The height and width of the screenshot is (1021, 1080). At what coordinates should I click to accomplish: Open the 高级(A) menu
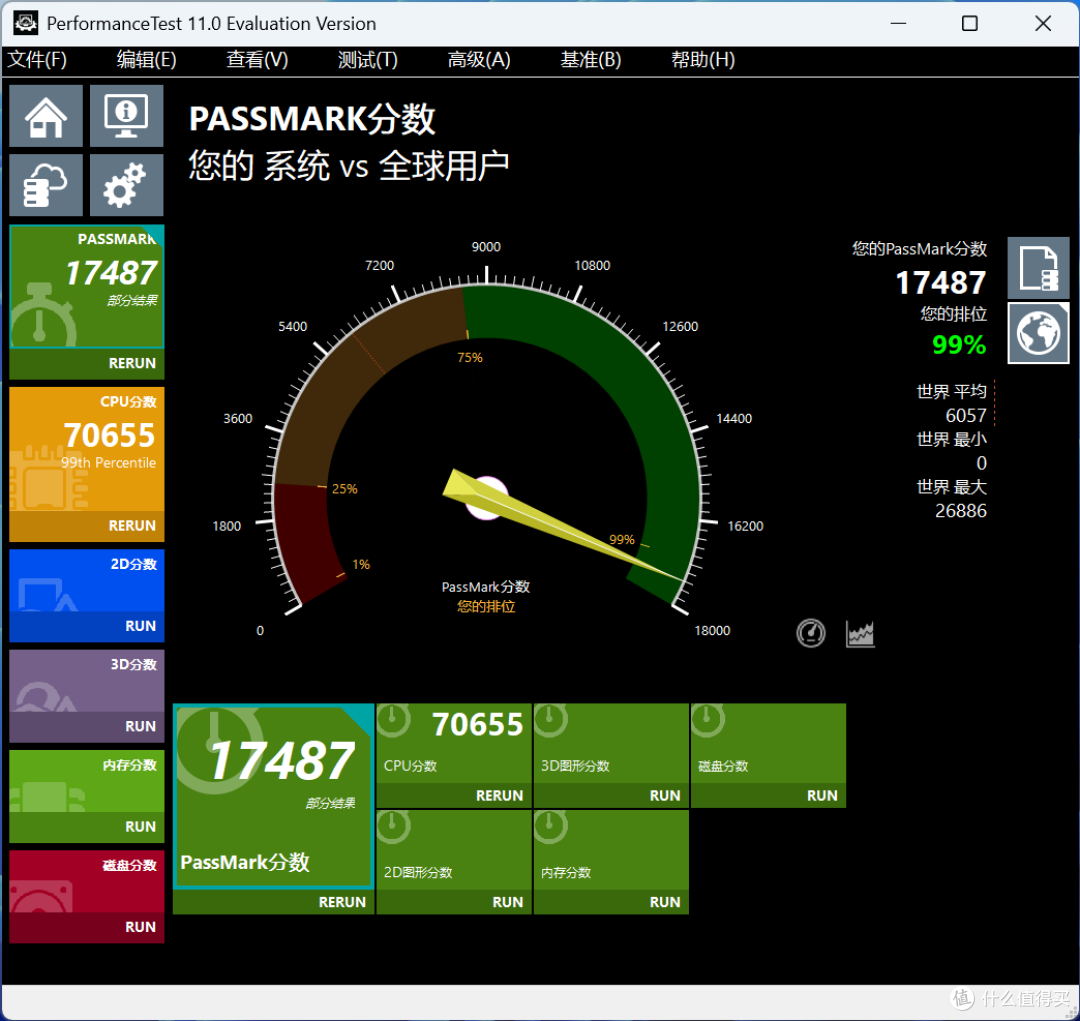coord(479,60)
